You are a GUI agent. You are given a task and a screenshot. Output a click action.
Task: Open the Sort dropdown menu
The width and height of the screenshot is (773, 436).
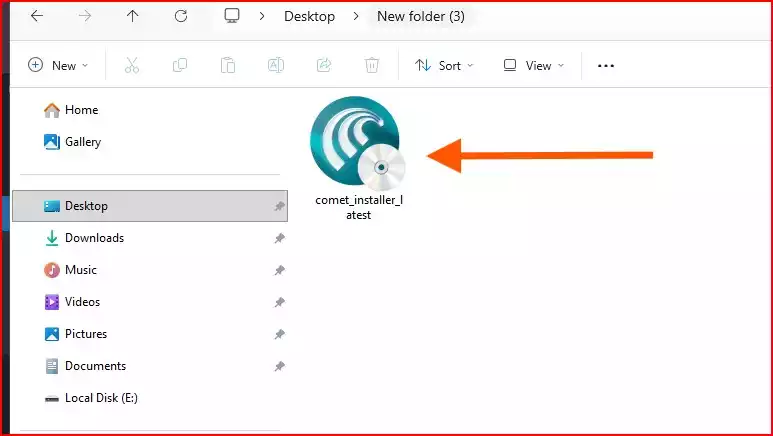444,65
